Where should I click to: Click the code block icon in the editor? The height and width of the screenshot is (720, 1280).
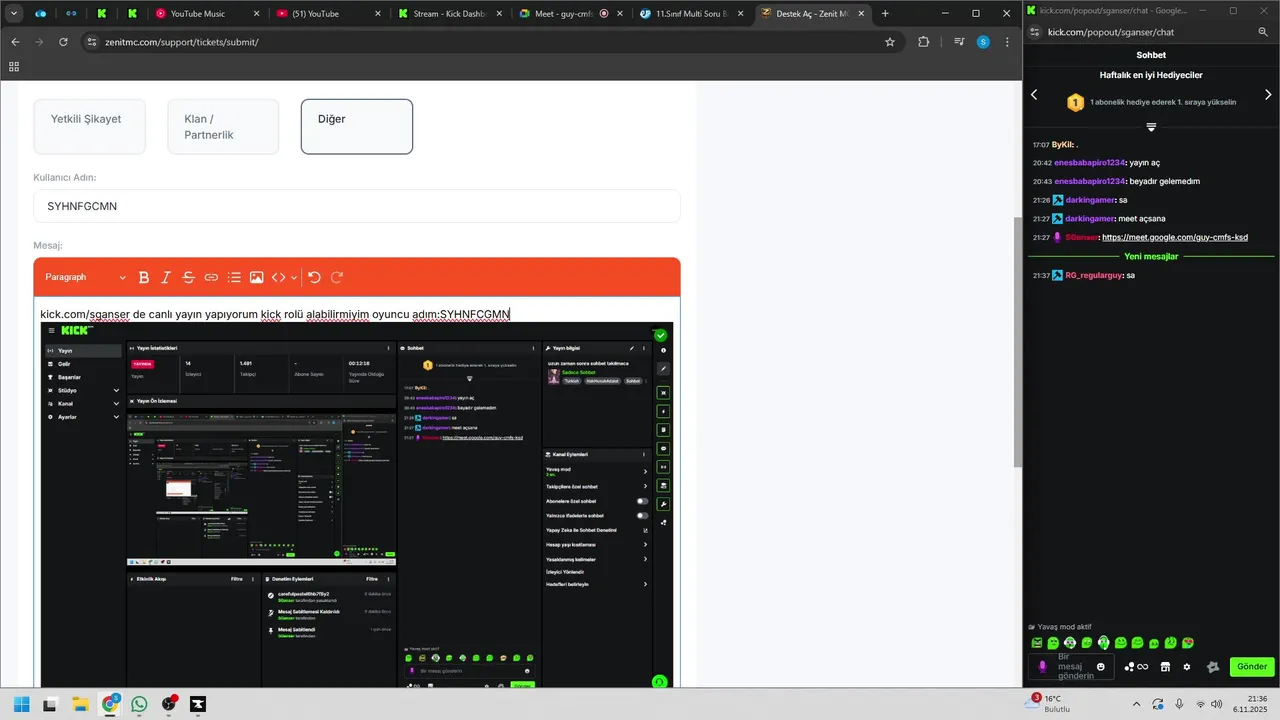279,277
